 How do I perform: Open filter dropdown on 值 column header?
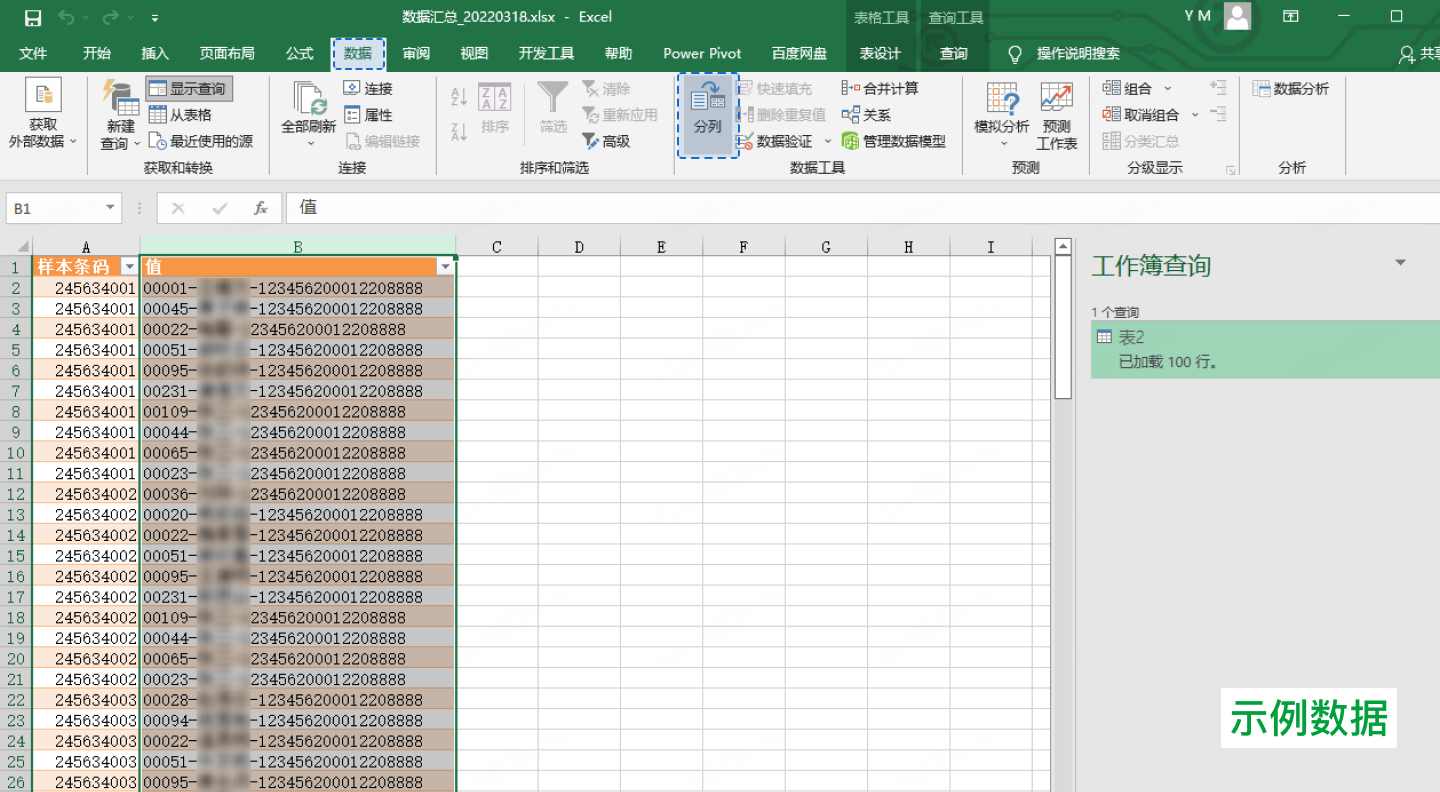point(445,267)
